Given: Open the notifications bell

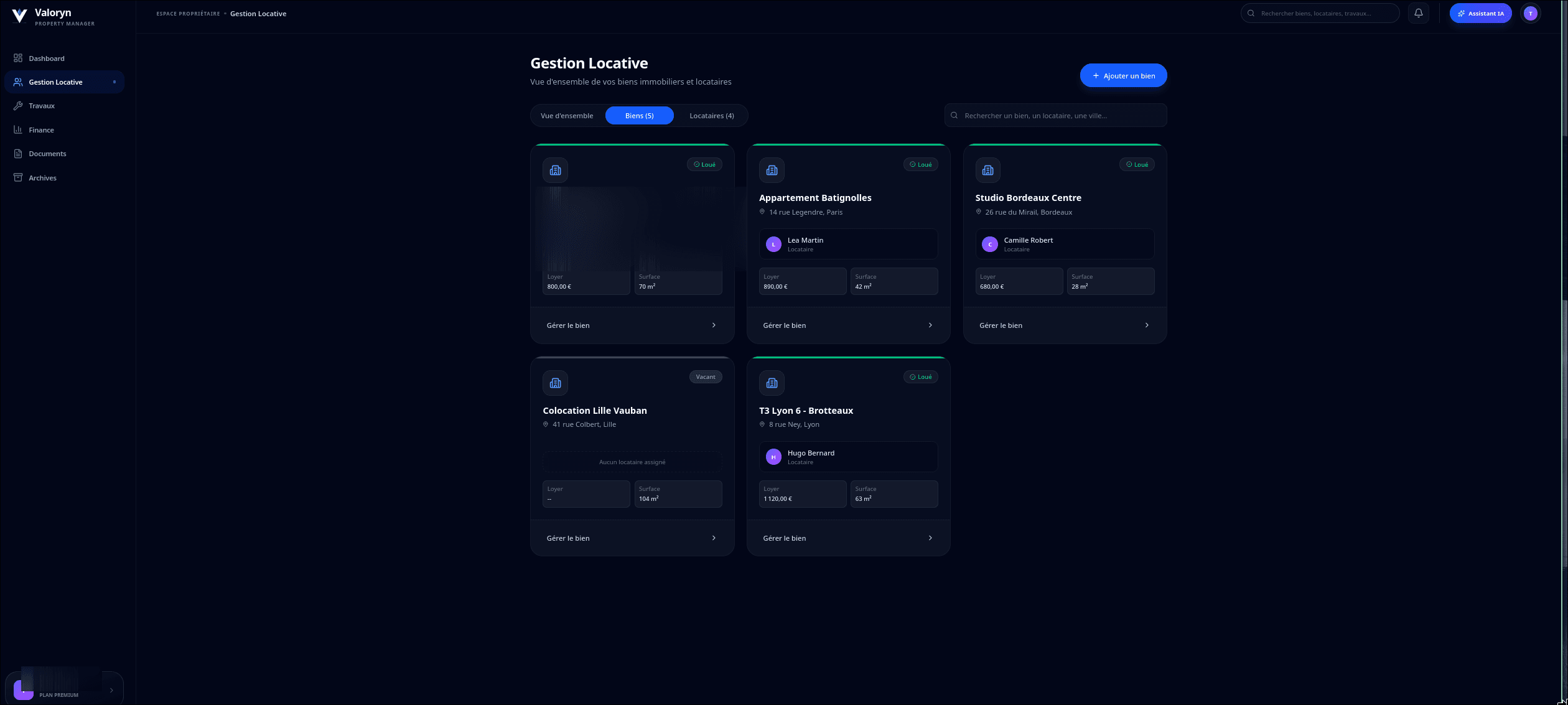Looking at the screenshot, I should (x=1419, y=12).
